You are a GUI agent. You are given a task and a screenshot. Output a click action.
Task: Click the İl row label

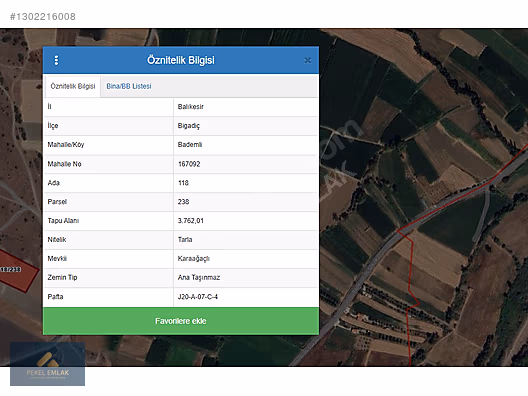[50, 107]
